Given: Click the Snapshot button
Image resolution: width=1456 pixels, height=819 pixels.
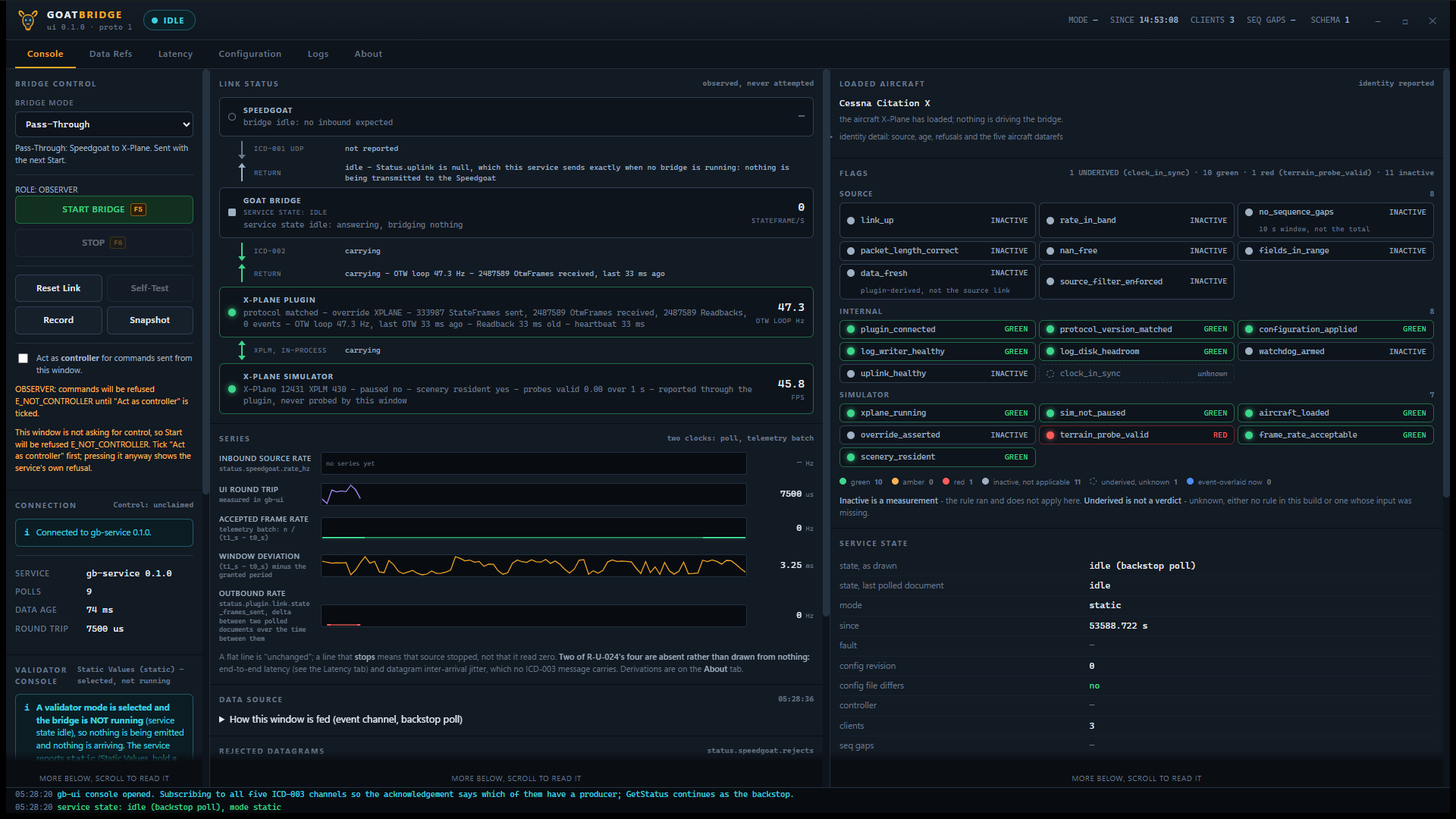Looking at the screenshot, I should point(150,321).
